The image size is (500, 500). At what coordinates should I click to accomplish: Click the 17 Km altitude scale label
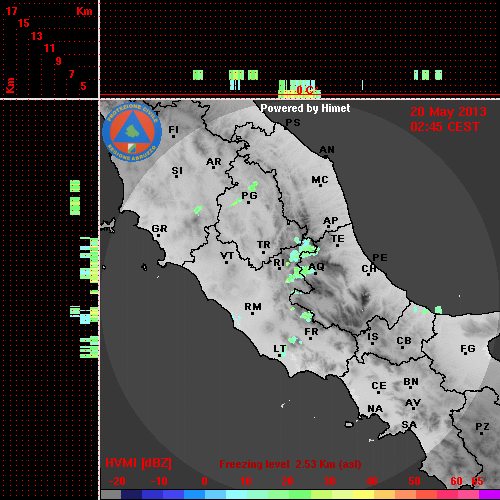click(11, 11)
